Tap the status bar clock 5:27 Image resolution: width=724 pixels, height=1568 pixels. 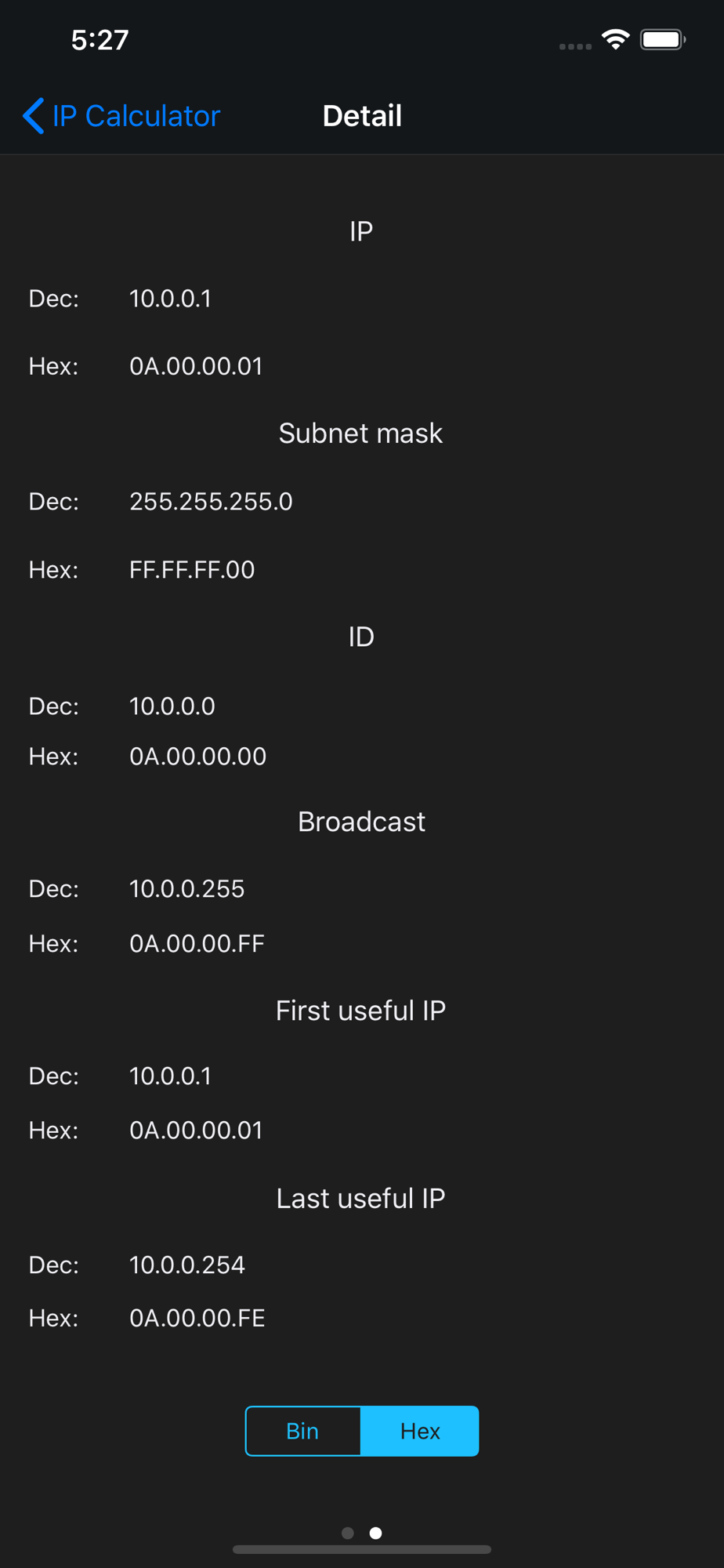coord(100,40)
